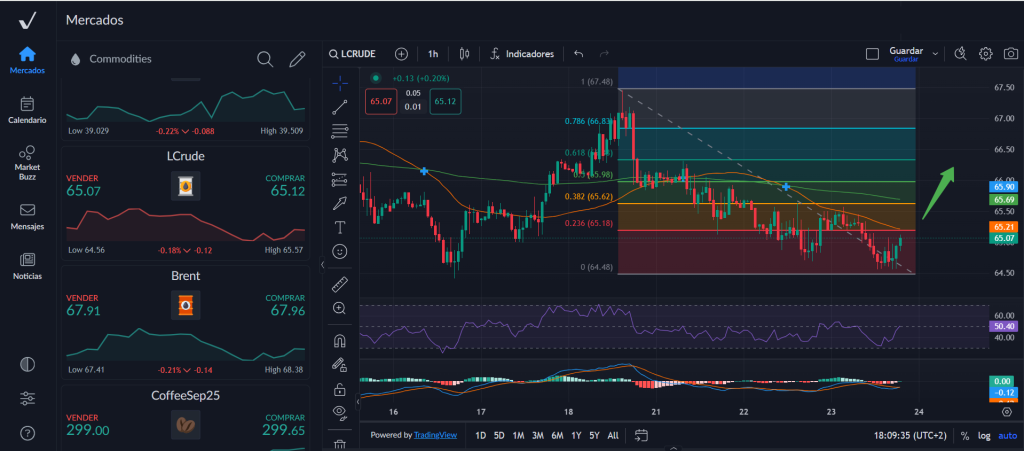Click the CoffeeSep25 VENDER price 299.00
Viewport: 1024px width, 451px height.
[x=88, y=431]
